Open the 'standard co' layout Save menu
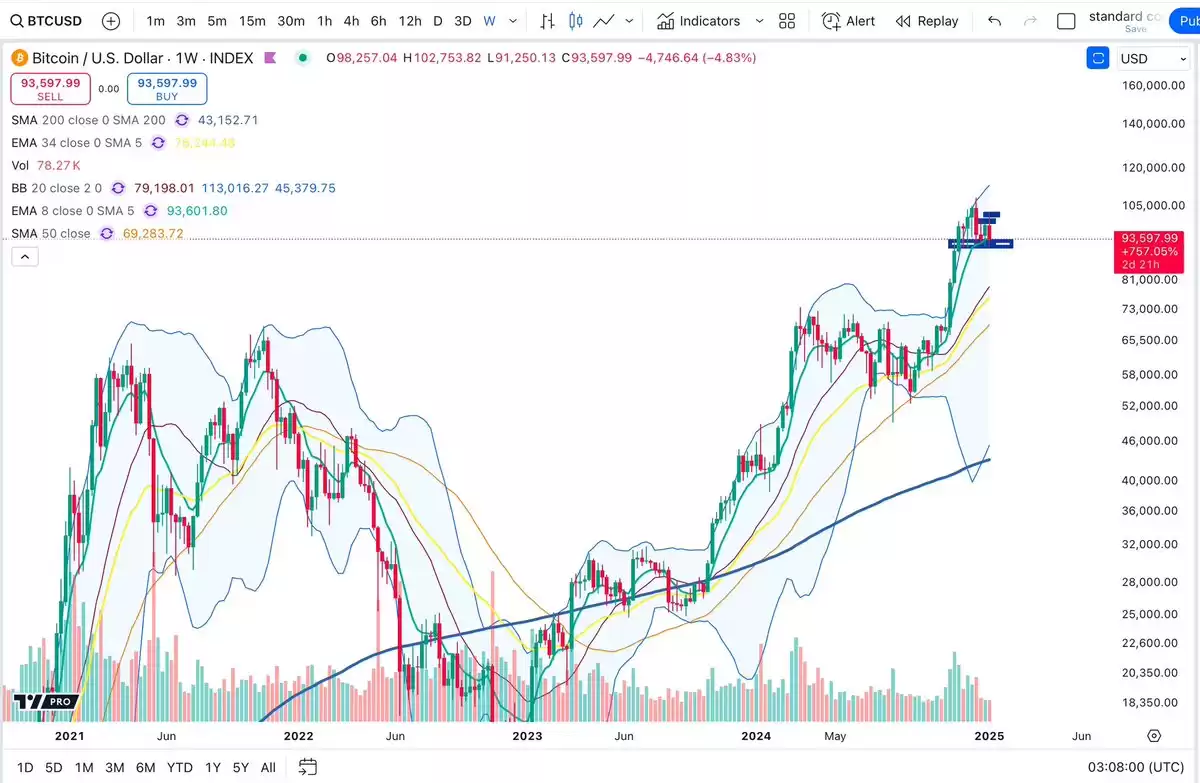Viewport: 1200px width, 783px height. point(1123,21)
